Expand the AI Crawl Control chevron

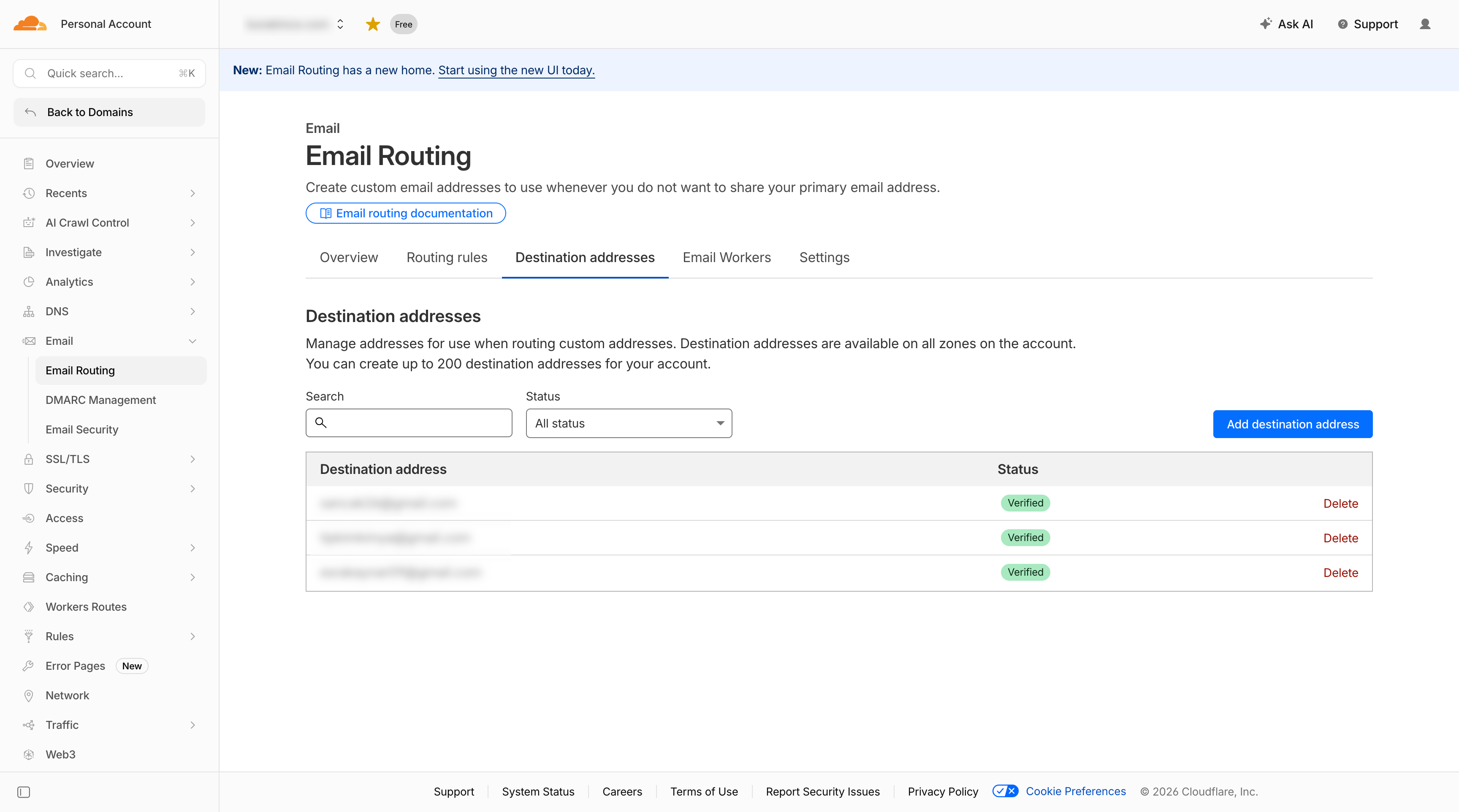coord(193,222)
